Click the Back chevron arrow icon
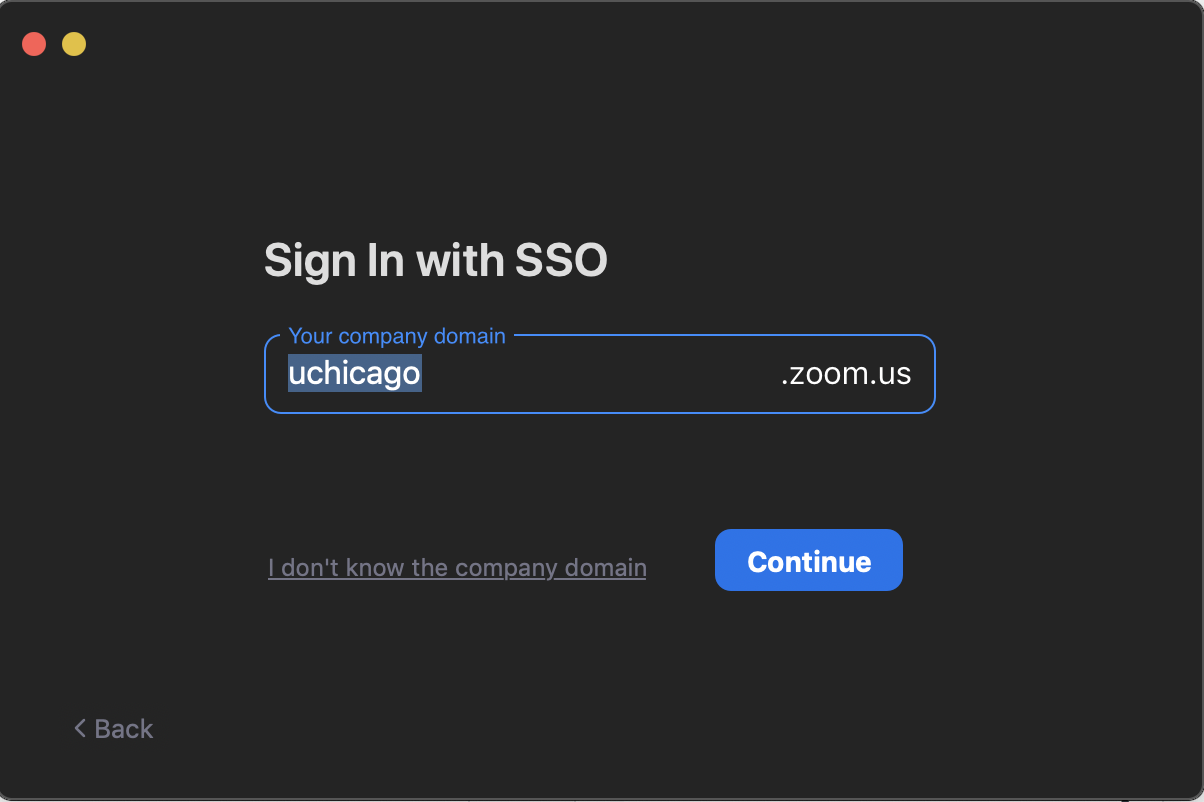This screenshot has height=802, width=1204. click(80, 728)
